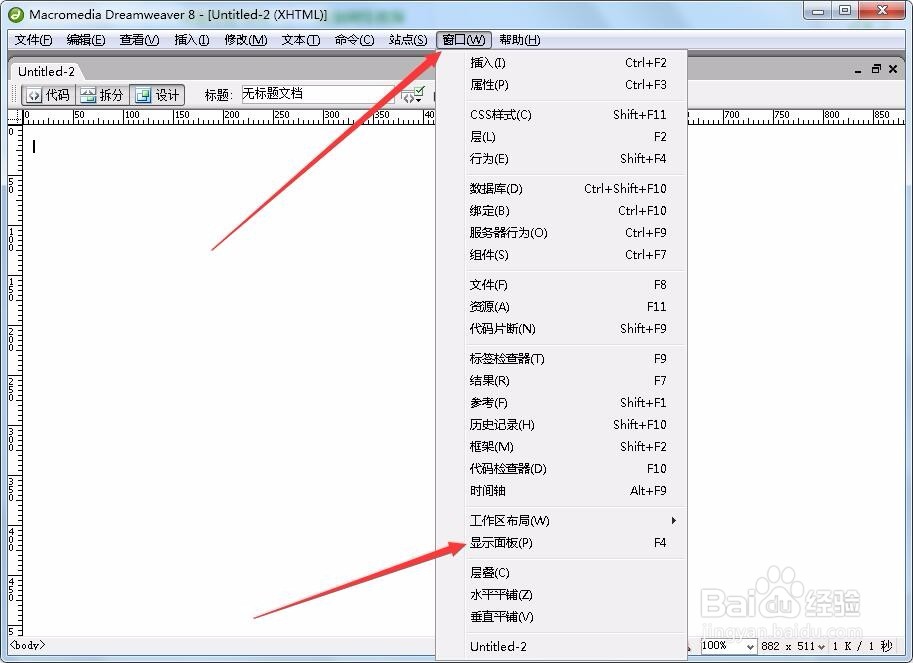The width and height of the screenshot is (913, 663).
Task: Open the 插入(I) menu in menu bar
Action: [192, 40]
